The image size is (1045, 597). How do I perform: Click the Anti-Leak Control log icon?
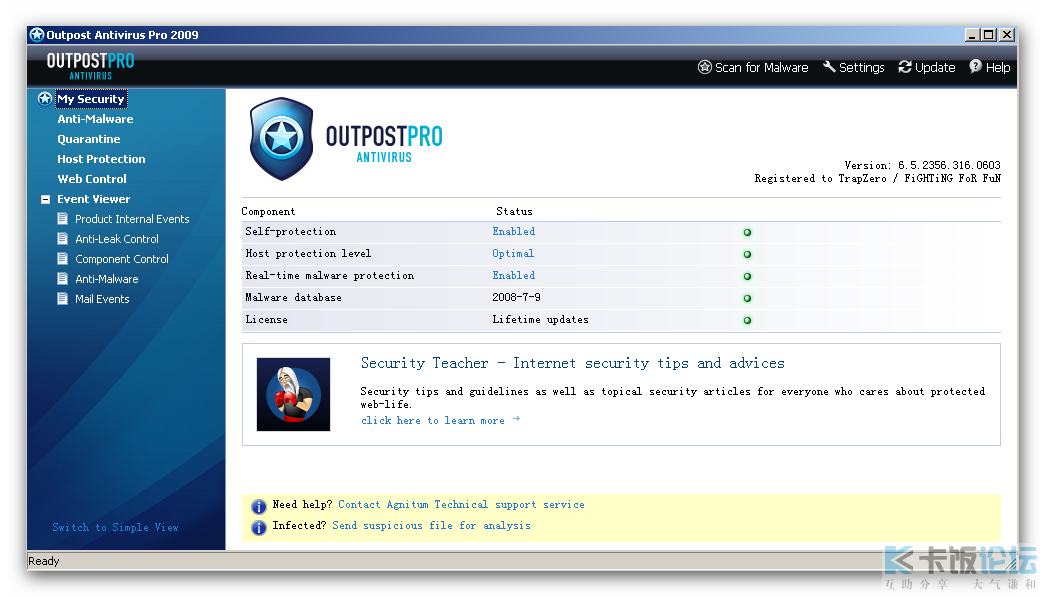coord(64,239)
